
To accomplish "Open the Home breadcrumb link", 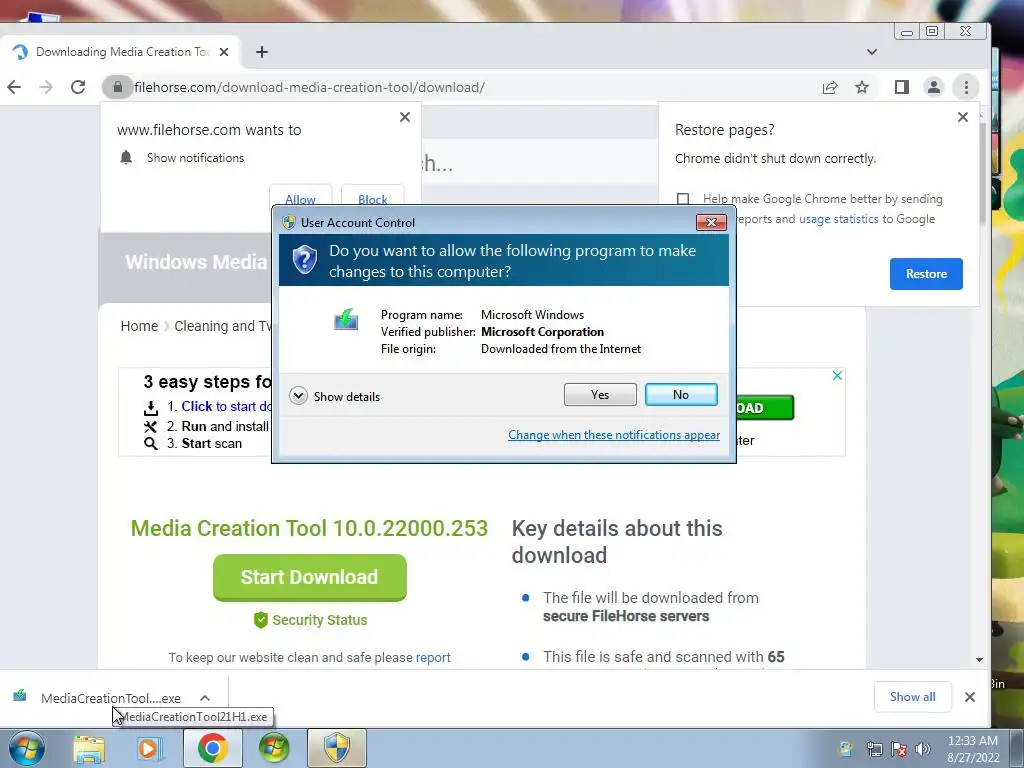I will pyautogui.click(x=139, y=326).
